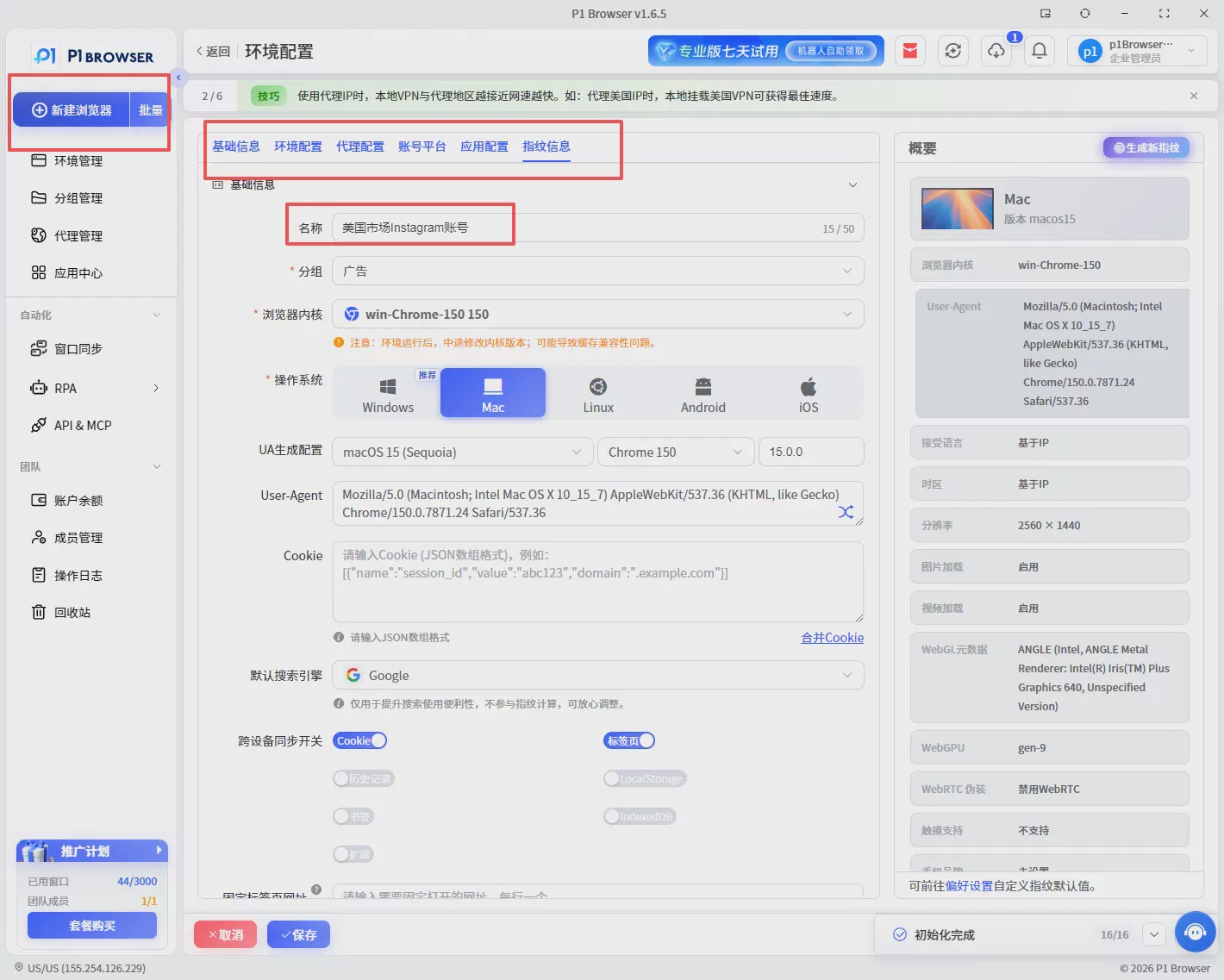Choose Linux as the operating system

pyautogui.click(x=598, y=393)
